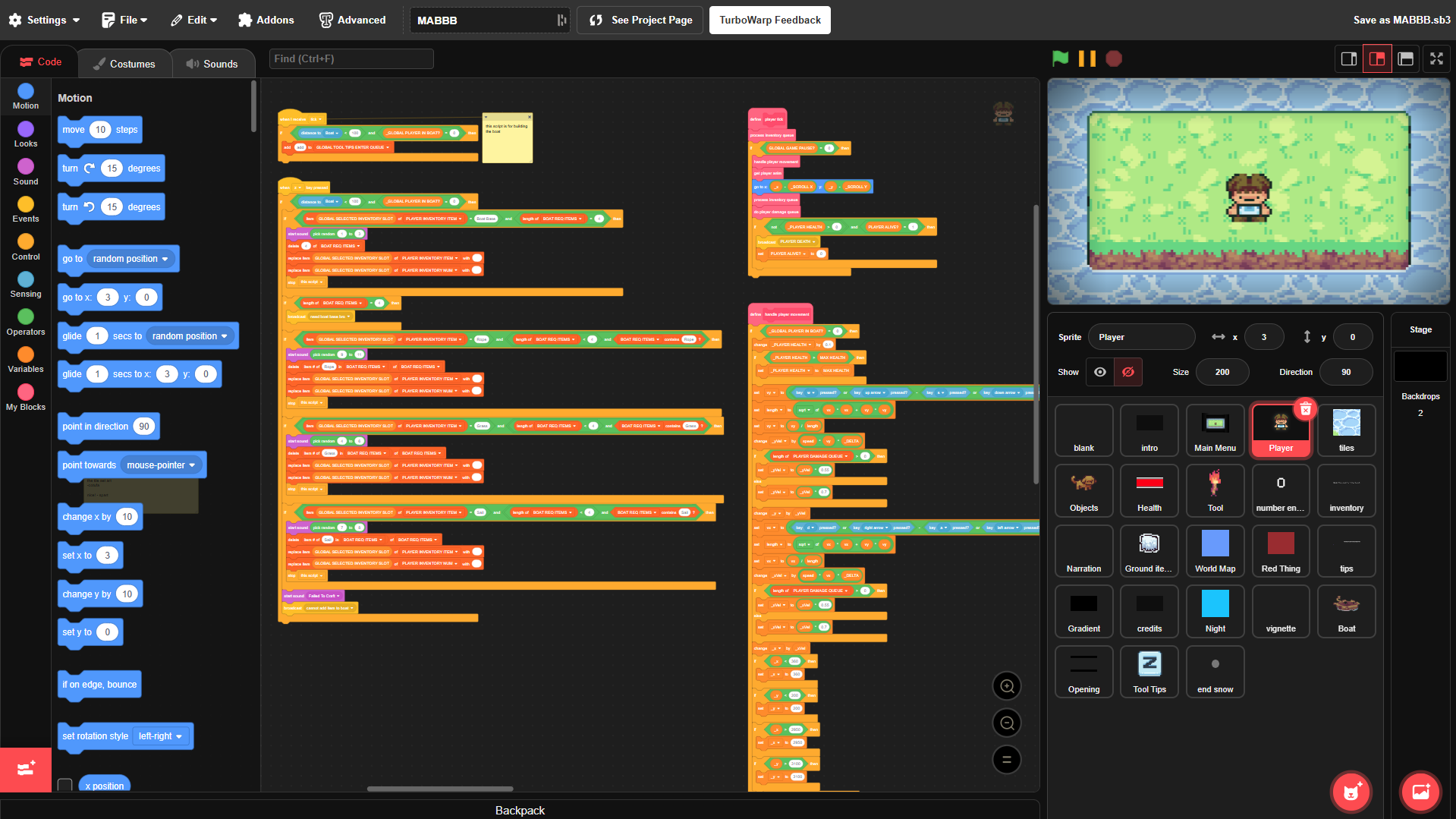Select the Variables block category
Viewport: 1456px width, 819px height.
coord(26,360)
